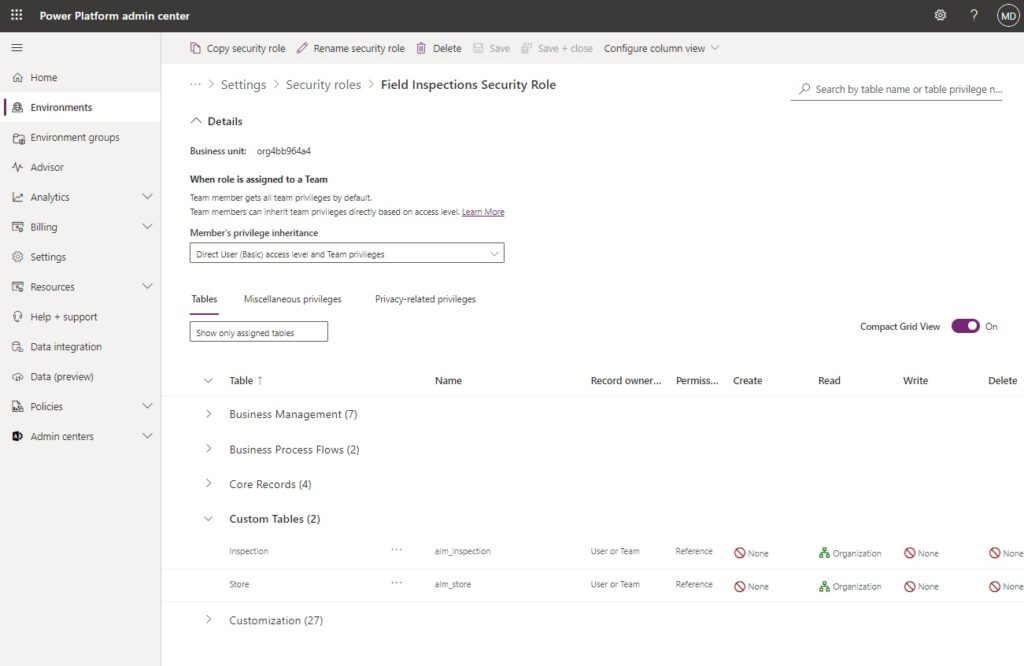
Task: Turn off the Compact Grid View toggle
Action: pyautogui.click(x=965, y=326)
